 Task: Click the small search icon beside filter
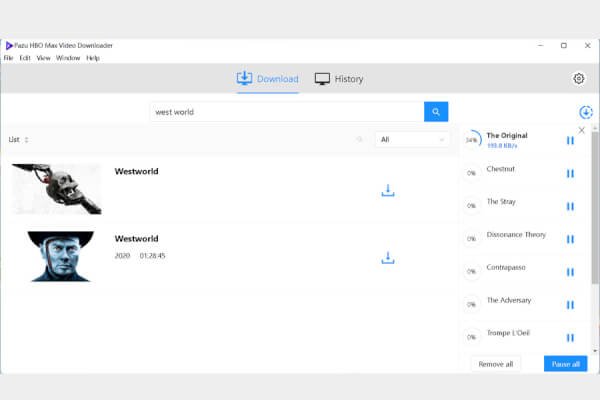[x=359, y=140]
